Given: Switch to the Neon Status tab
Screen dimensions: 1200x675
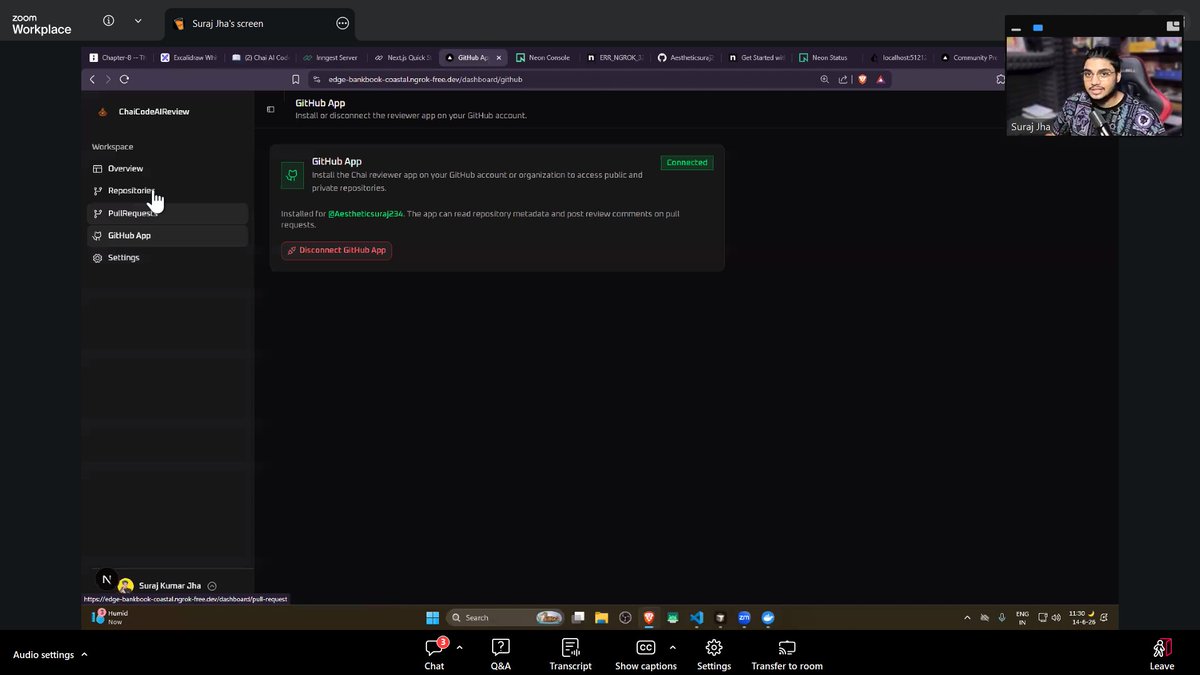Looking at the screenshot, I should (824, 58).
